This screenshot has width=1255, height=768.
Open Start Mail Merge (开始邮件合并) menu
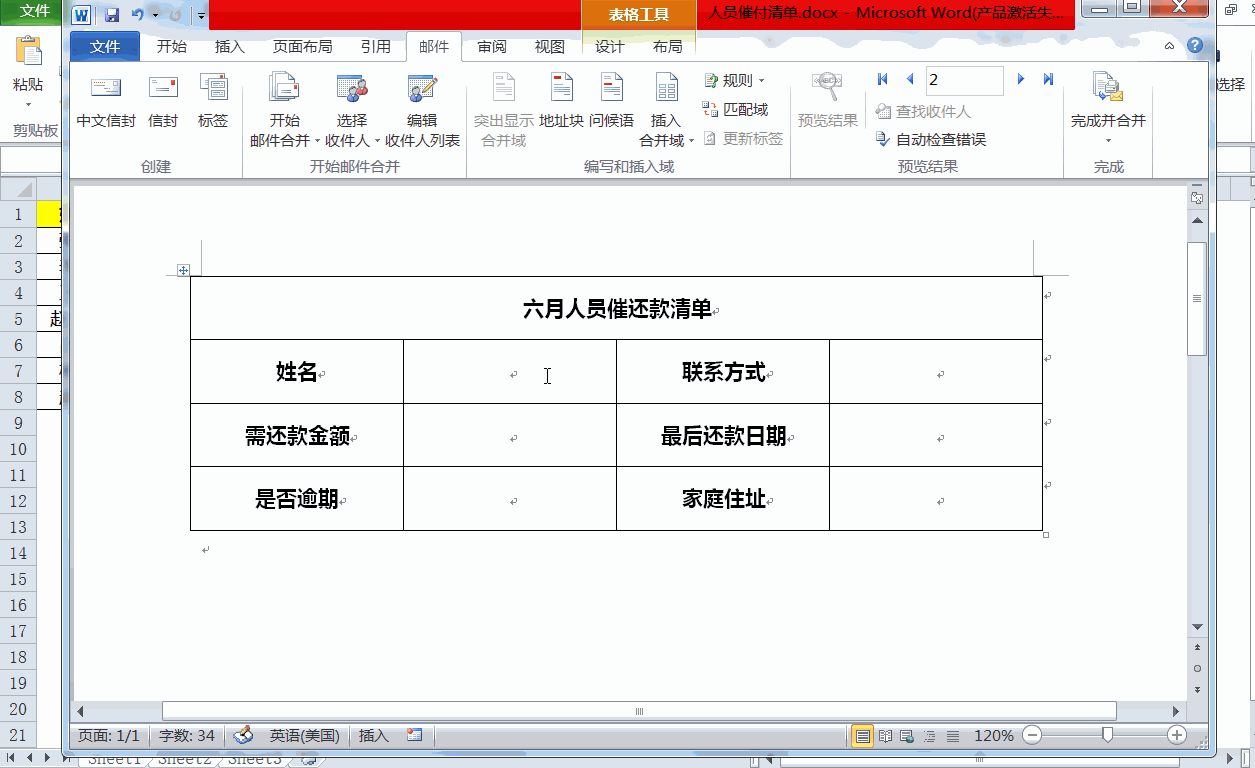(x=284, y=112)
